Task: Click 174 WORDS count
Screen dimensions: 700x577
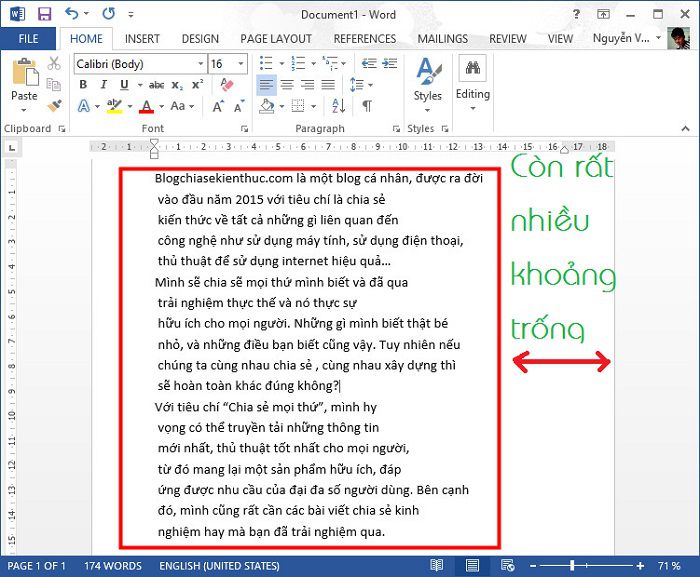Action: click(x=113, y=566)
